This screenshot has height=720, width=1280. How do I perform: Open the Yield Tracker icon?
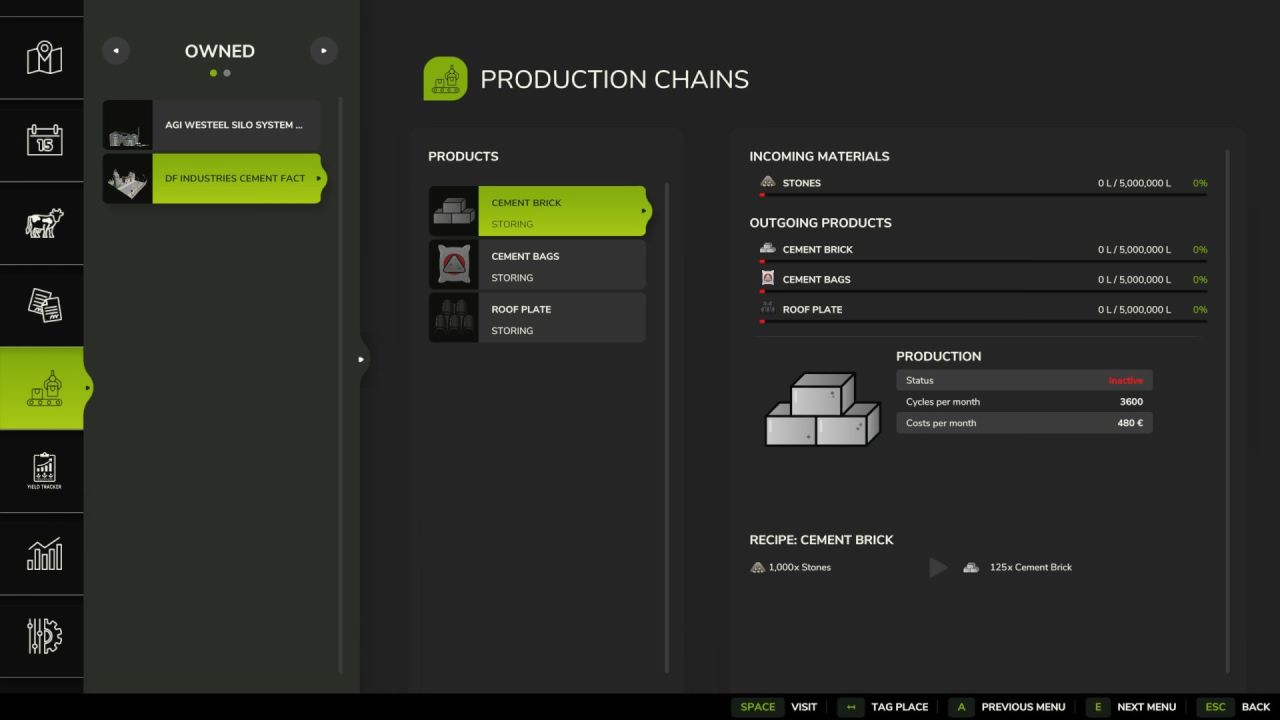point(43,471)
